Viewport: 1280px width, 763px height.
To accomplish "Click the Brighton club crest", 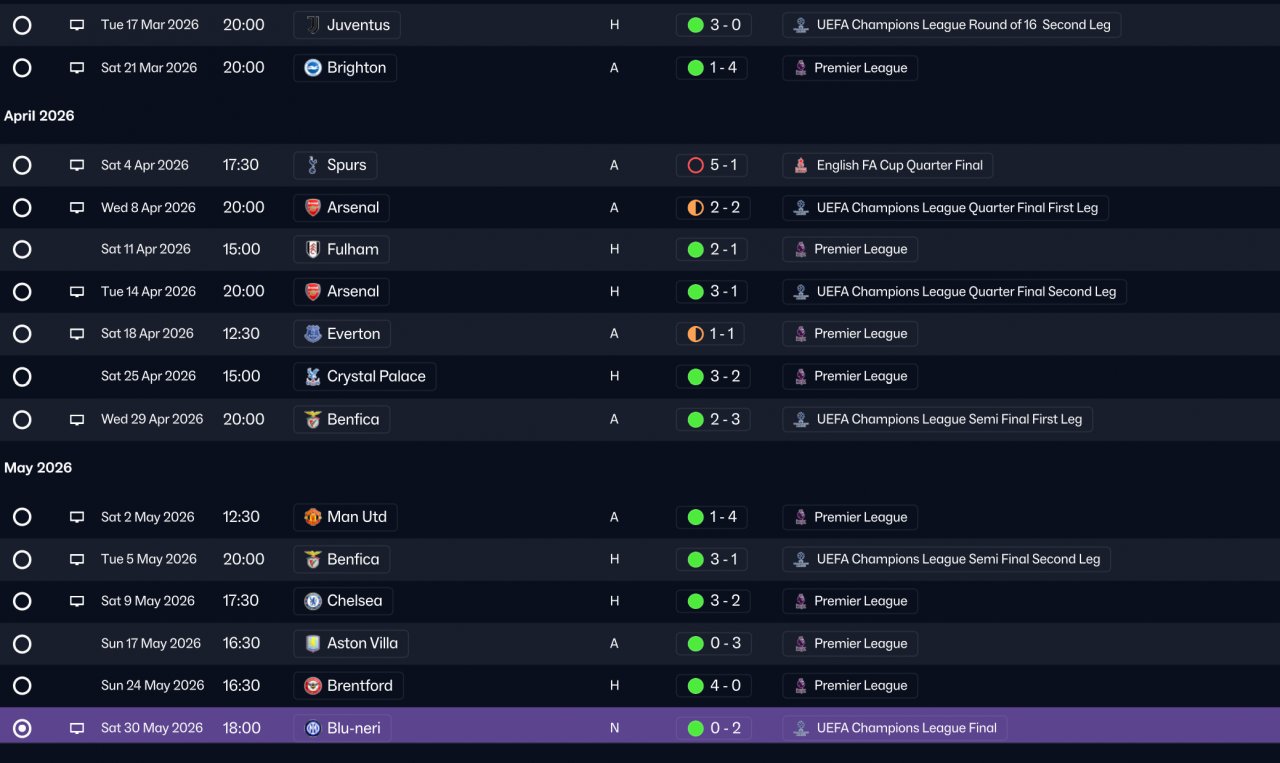I will click(313, 68).
